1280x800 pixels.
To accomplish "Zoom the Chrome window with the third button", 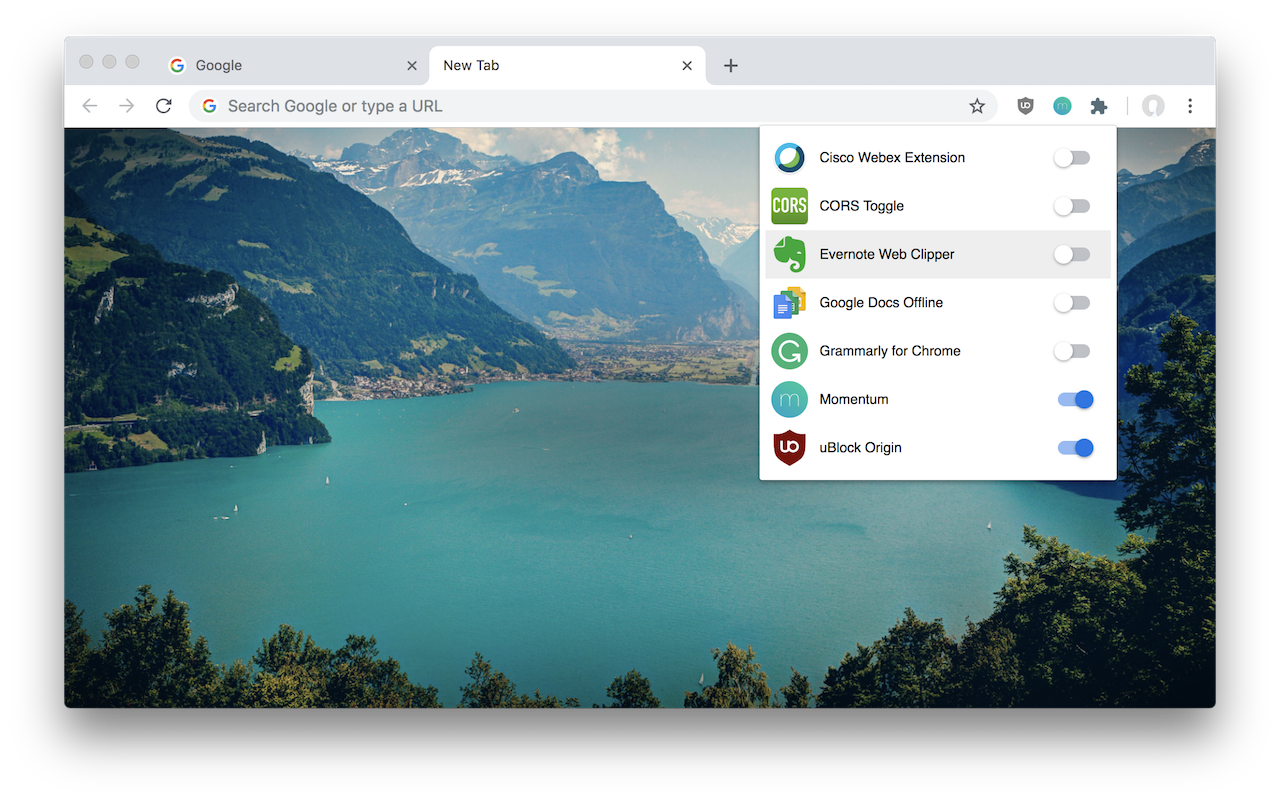I will (x=132, y=62).
